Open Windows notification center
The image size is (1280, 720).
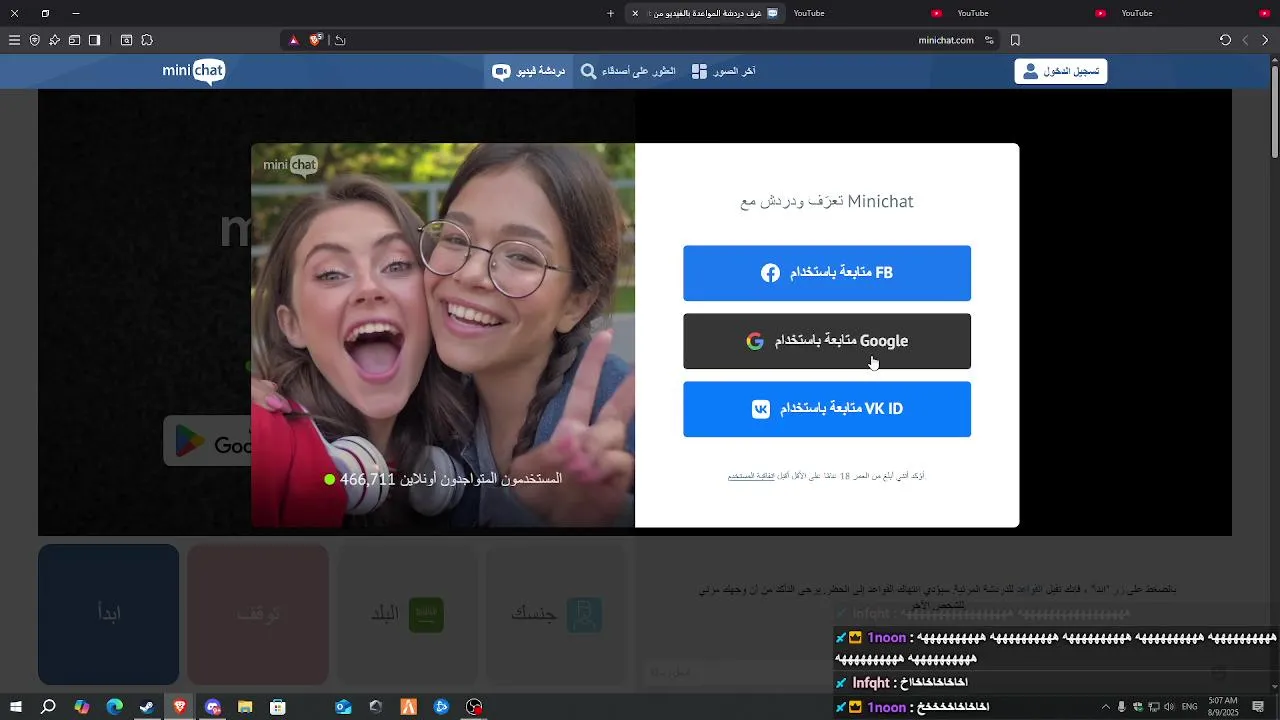[1258, 707]
